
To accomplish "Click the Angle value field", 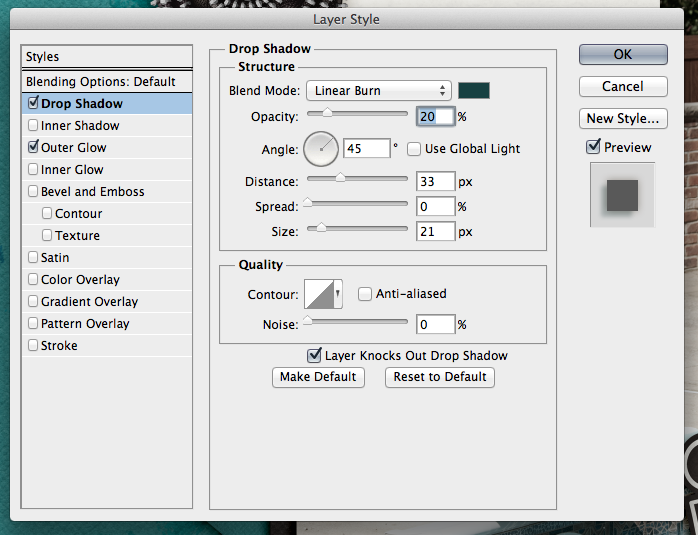I will [367, 148].
